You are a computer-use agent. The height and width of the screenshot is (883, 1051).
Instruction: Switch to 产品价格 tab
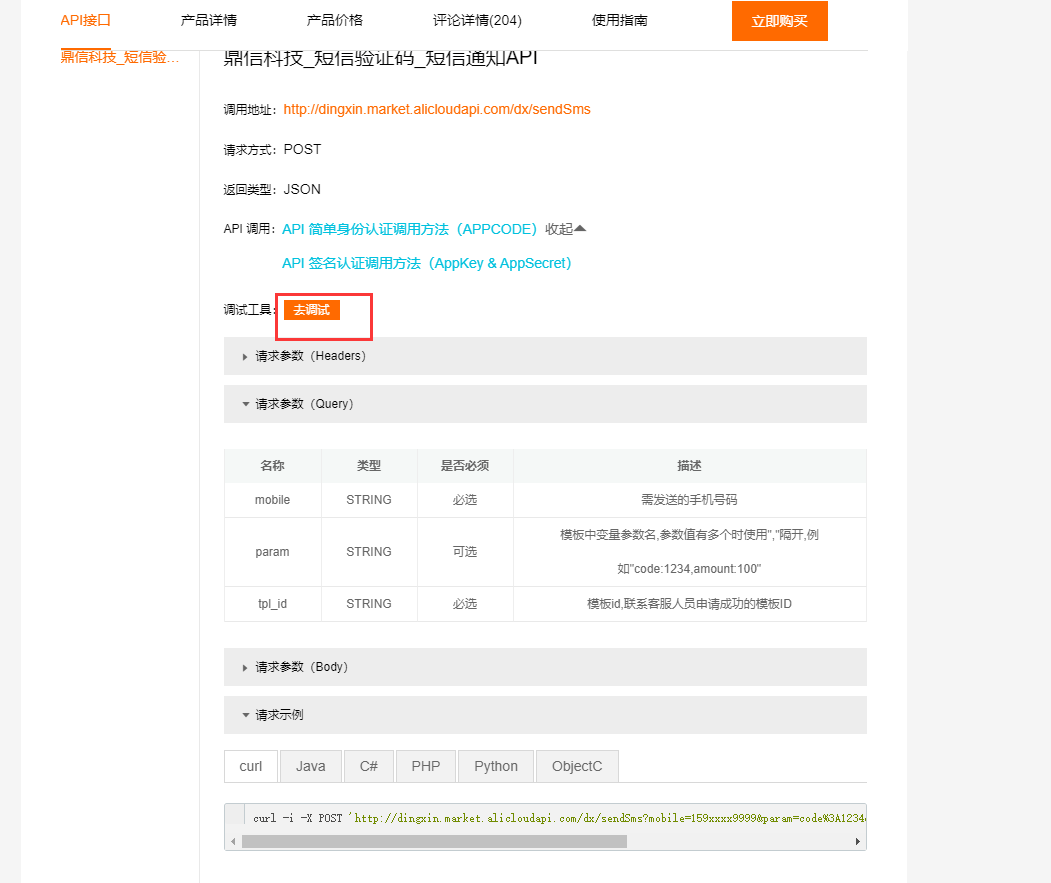point(334,20)
